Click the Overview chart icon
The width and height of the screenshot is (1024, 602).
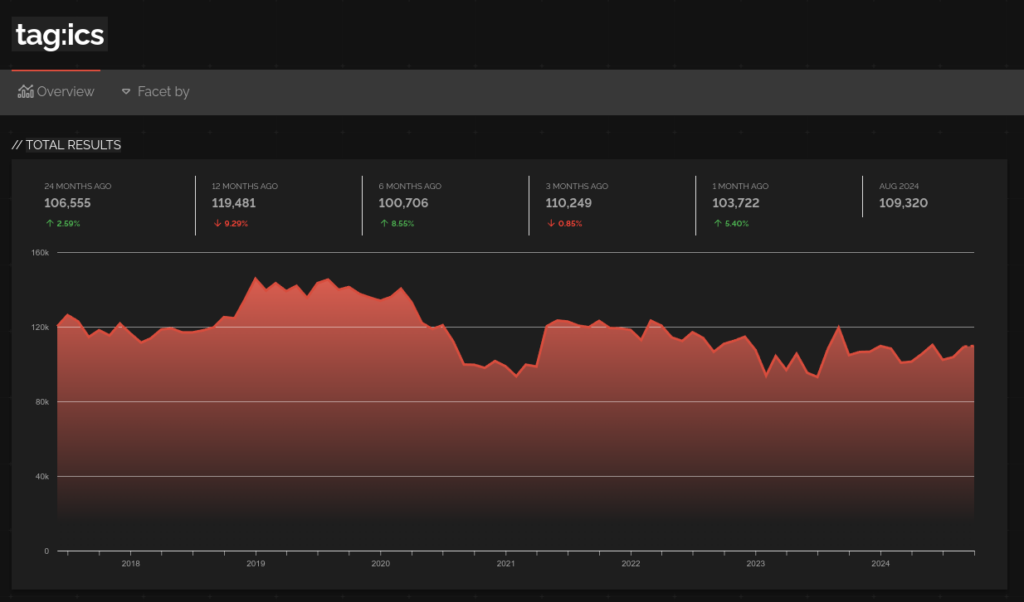[x=25, y=91]
